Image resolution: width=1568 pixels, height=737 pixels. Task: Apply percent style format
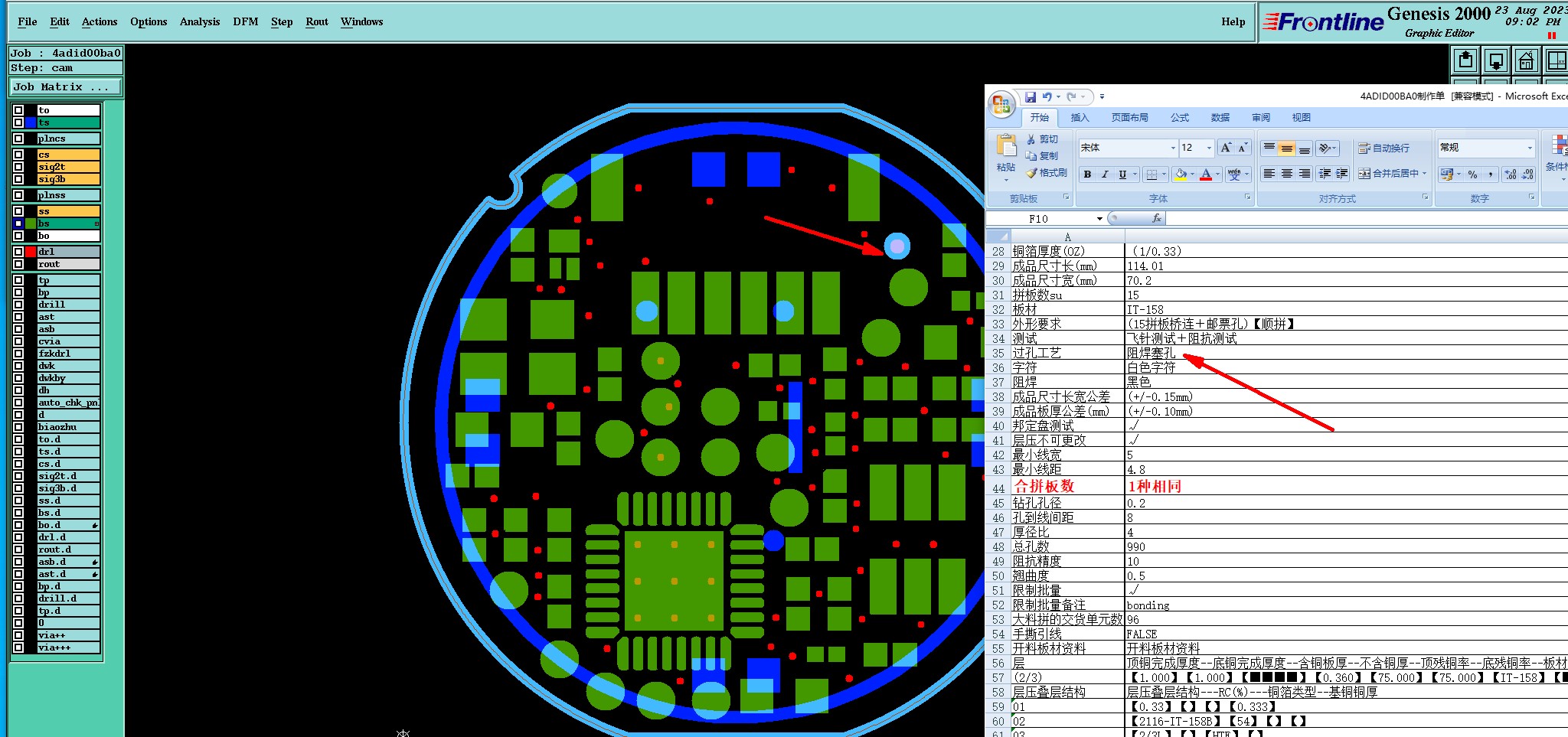(x=1472, y=174)
